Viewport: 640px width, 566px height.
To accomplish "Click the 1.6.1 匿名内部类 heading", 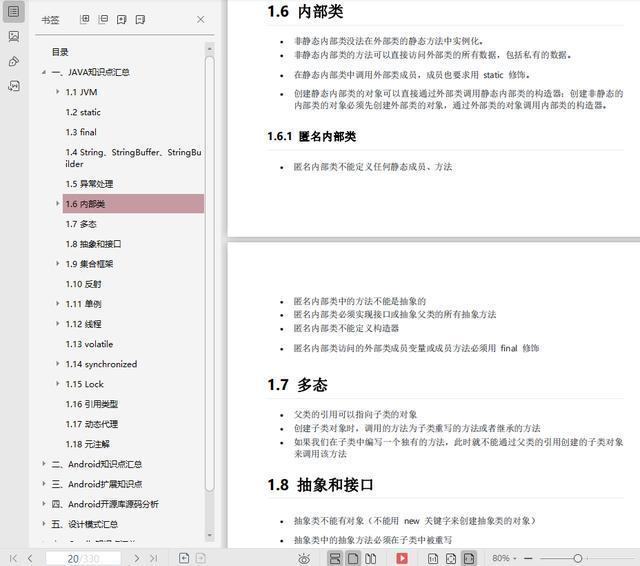I will [311, 136].
